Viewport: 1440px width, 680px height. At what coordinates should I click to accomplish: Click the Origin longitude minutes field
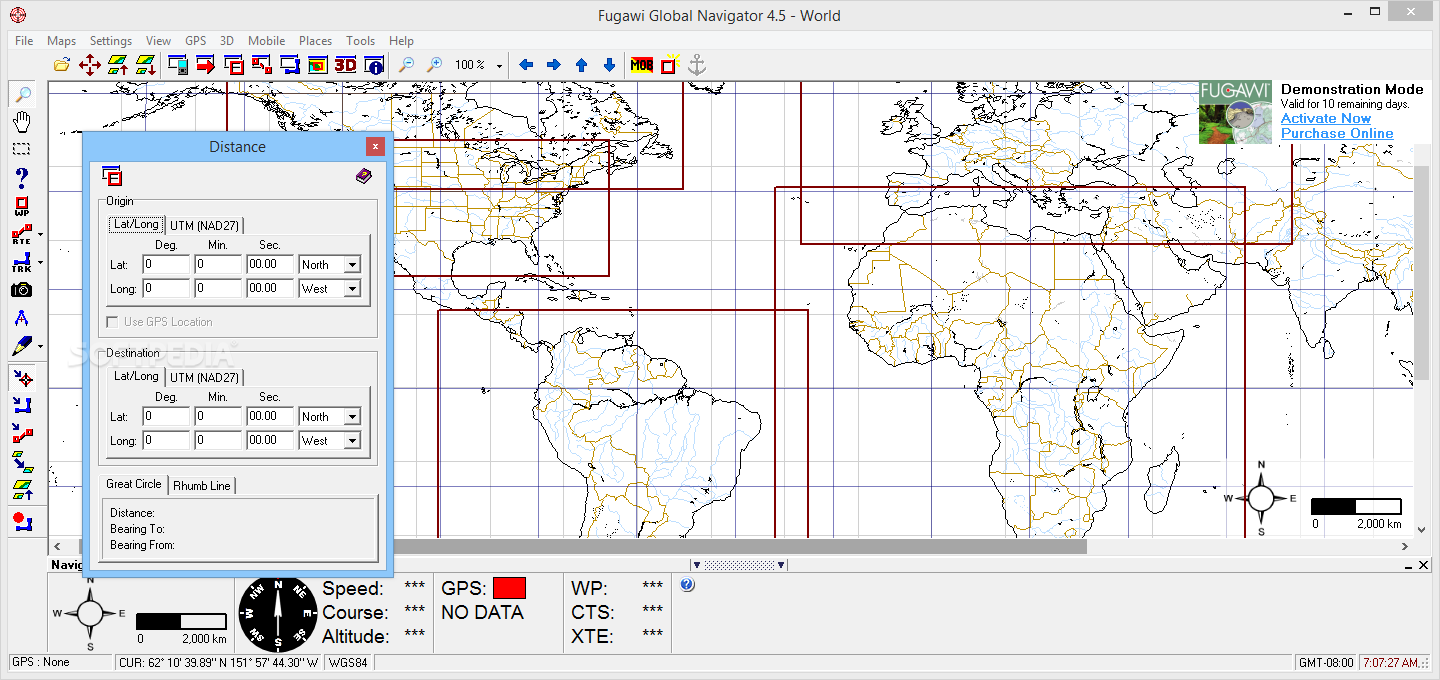(218, 289)
